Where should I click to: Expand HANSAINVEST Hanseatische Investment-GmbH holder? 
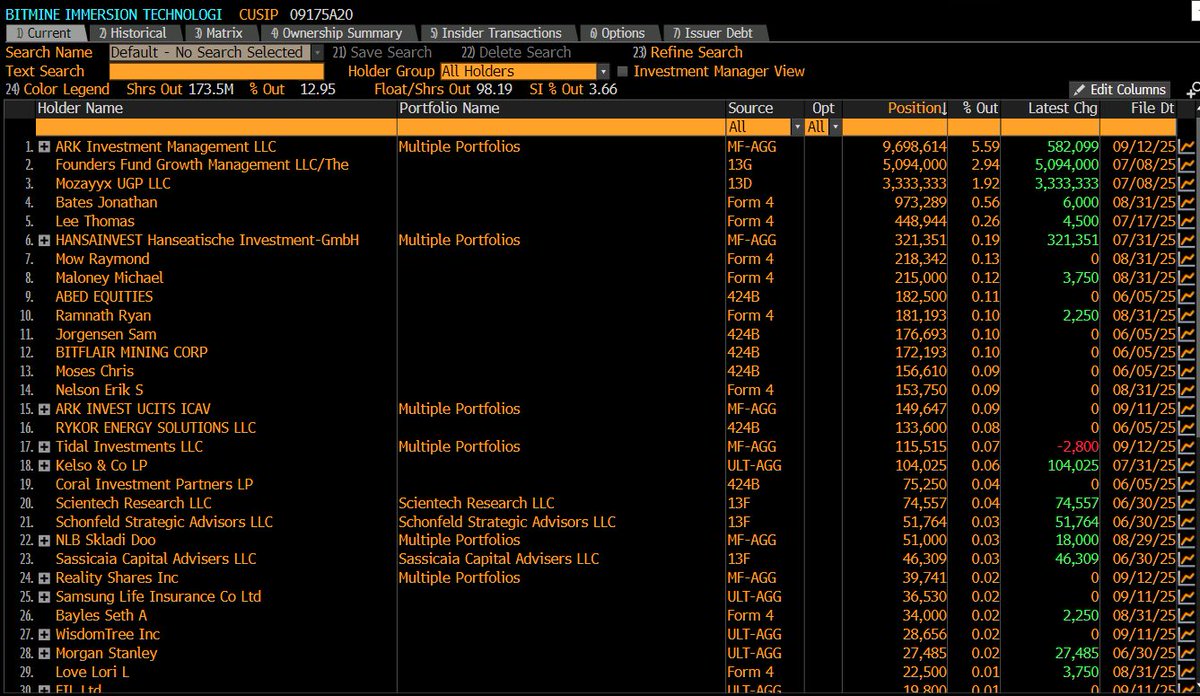(x=45, y=241)
